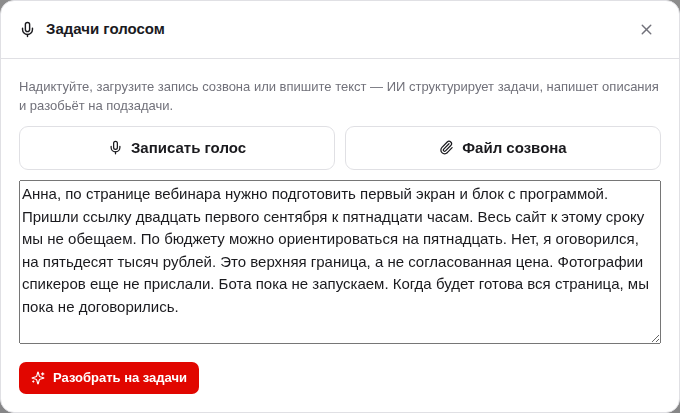Click the red Разобрать на задачи button

click(109, 378)
